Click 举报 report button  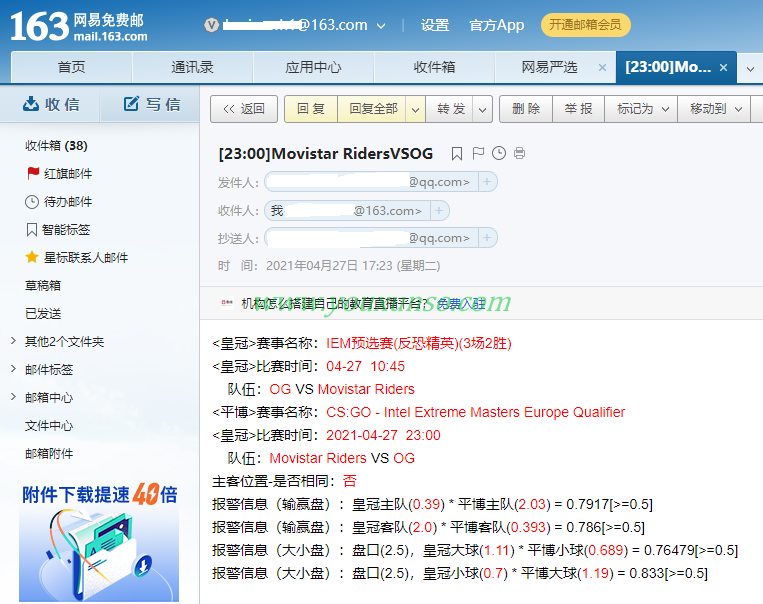(x=579, y=109)
